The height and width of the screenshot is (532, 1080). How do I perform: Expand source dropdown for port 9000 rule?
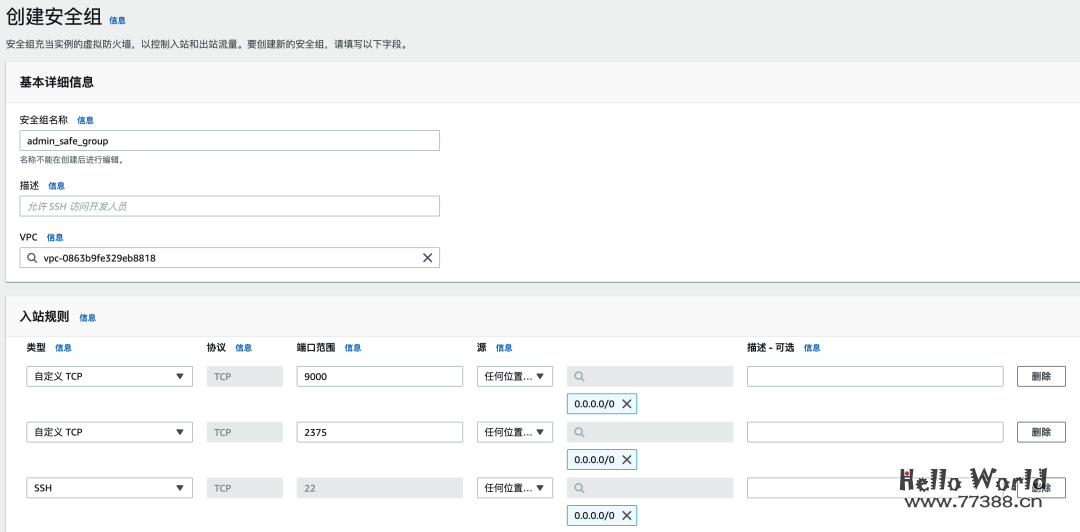coord(514,376)
